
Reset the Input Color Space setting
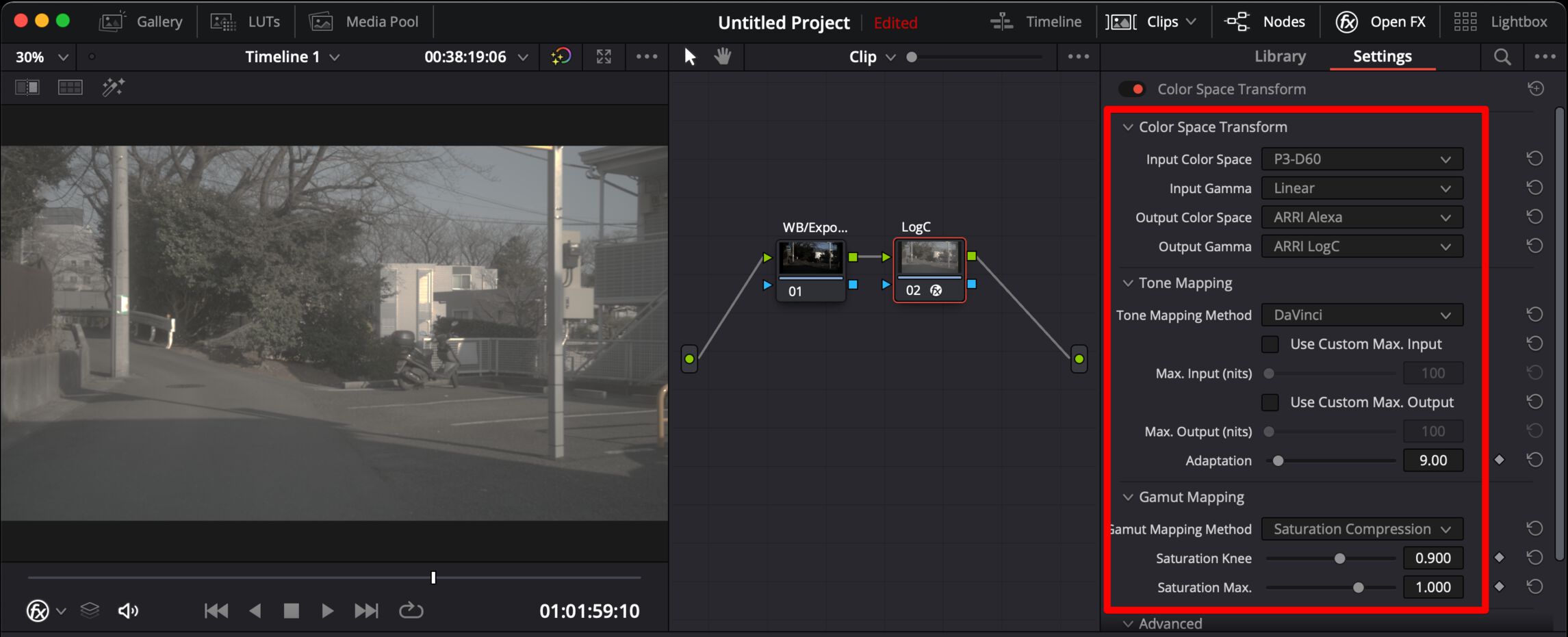[1534, 159]
